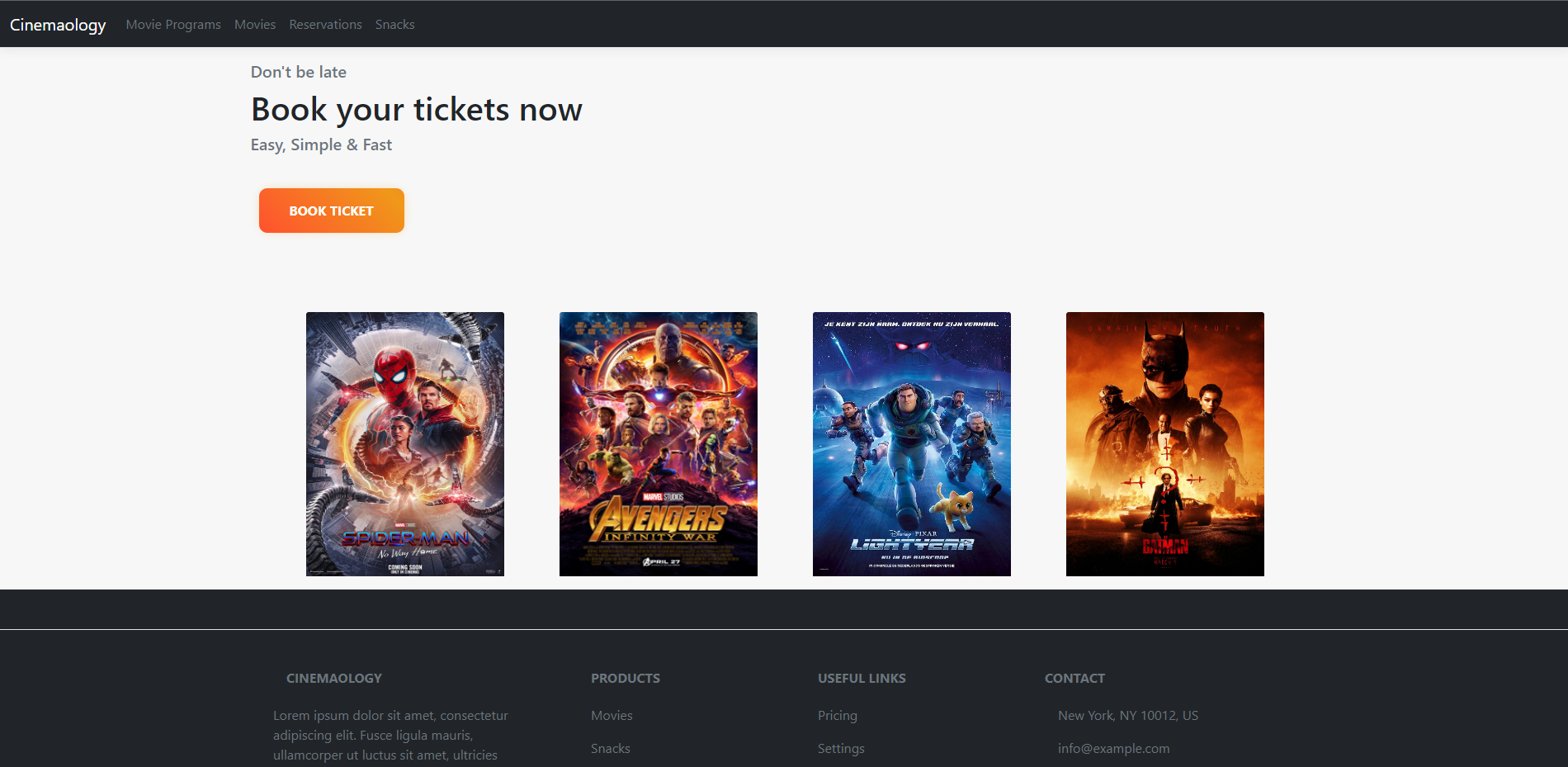Open Movies link under Products
Viewport: 1568px width, 767px height.
pyautogui.click(x=611, y=715)
